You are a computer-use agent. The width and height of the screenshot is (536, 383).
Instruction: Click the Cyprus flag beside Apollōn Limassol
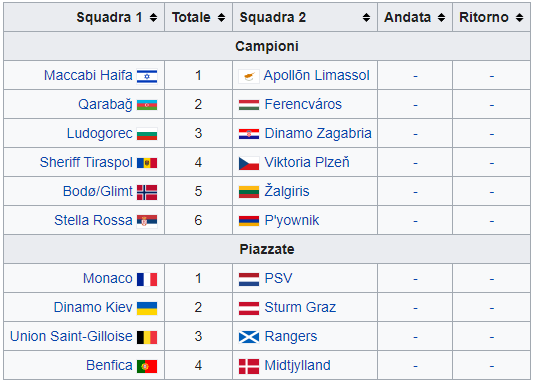point(249,76)
